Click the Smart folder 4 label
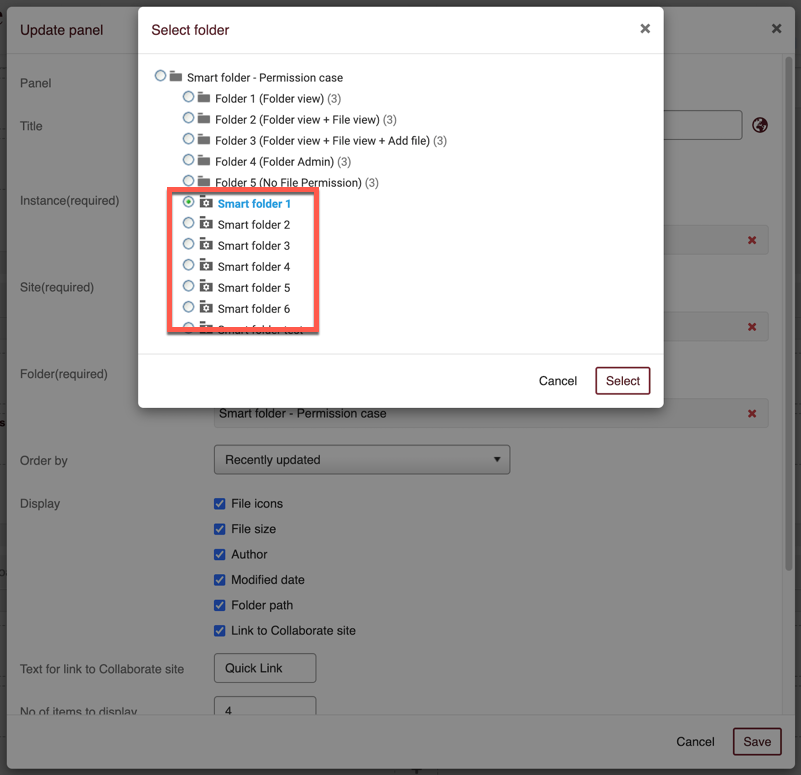The width and height of the screenshot is (801, 775). click(x=253, y=267)
